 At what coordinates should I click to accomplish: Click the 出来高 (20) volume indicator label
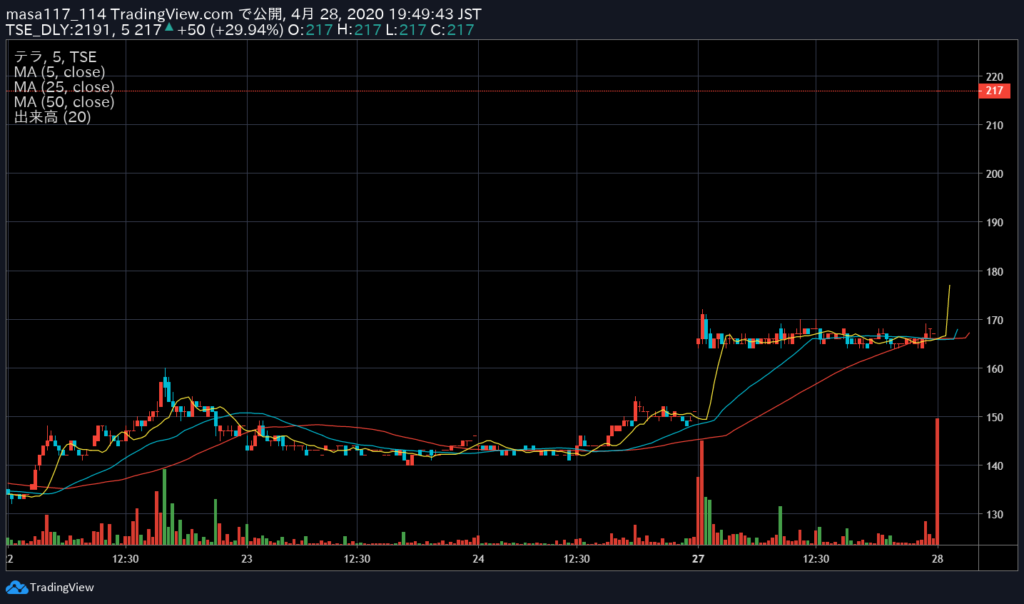click(52, 117)
